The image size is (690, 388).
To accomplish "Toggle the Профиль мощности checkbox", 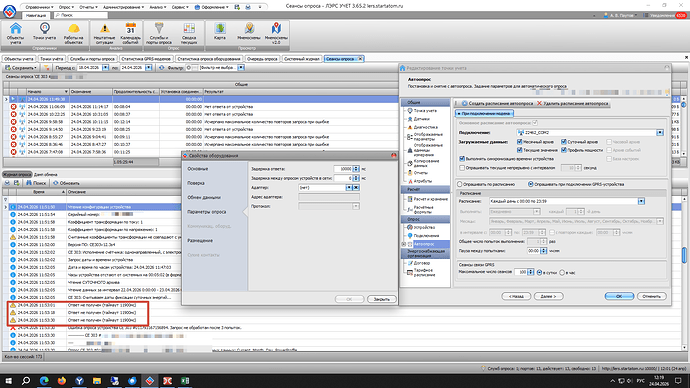I will pyautogui.click(x=564, y=150).
